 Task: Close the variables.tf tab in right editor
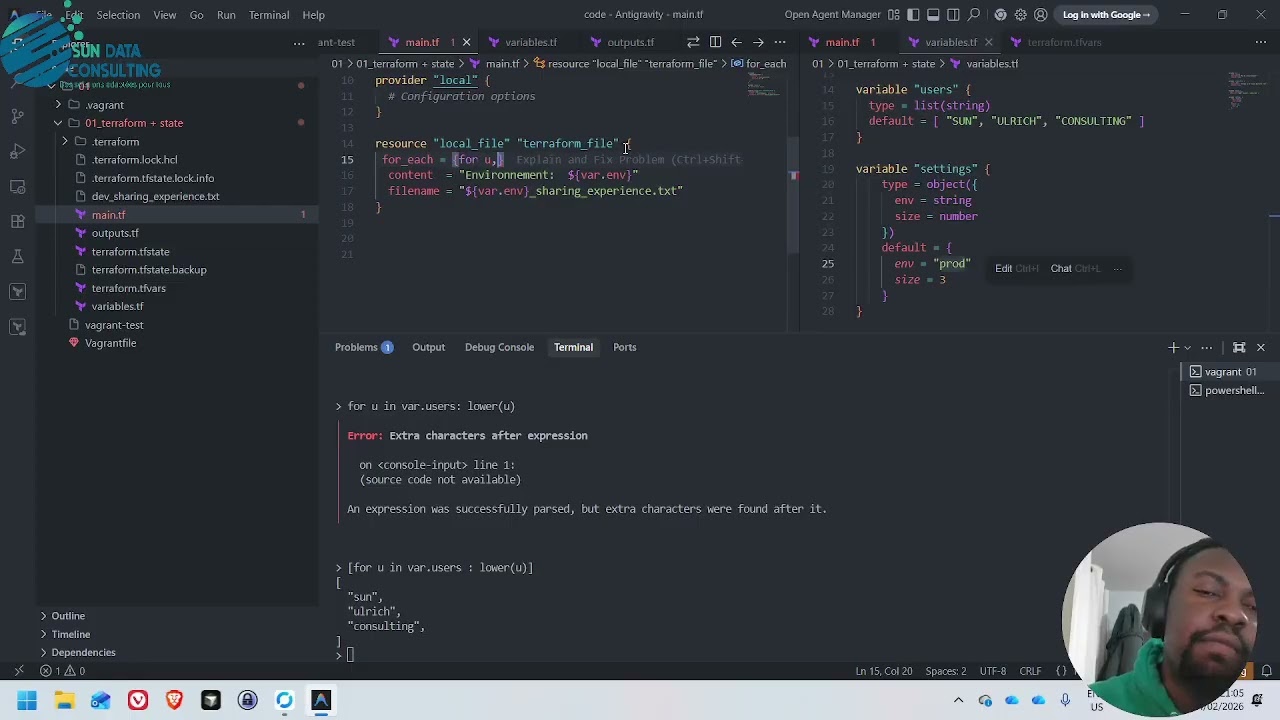(x=988, y=43)
